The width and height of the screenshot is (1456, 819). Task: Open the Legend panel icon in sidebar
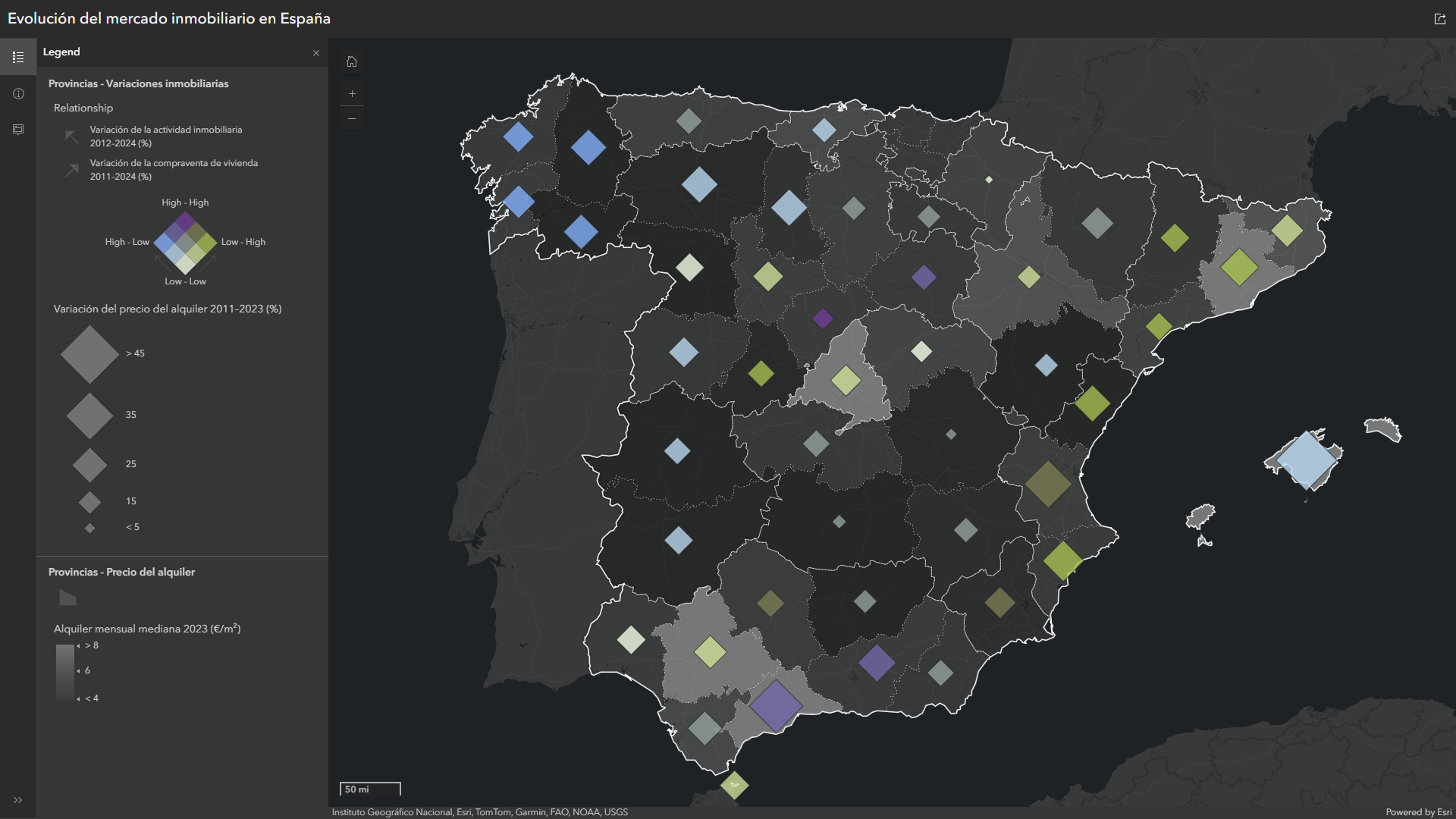(18, 56)
